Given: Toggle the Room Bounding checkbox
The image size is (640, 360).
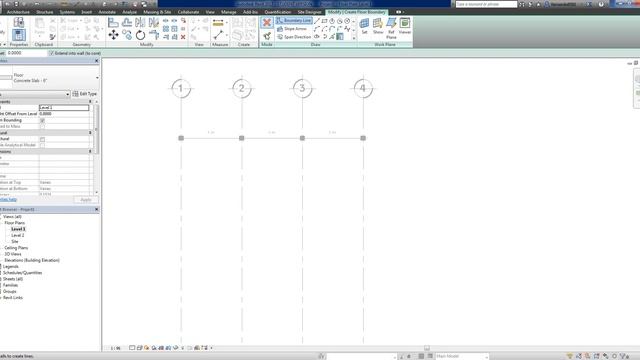Looking at the screenshot, I should (x=42, y=120).
